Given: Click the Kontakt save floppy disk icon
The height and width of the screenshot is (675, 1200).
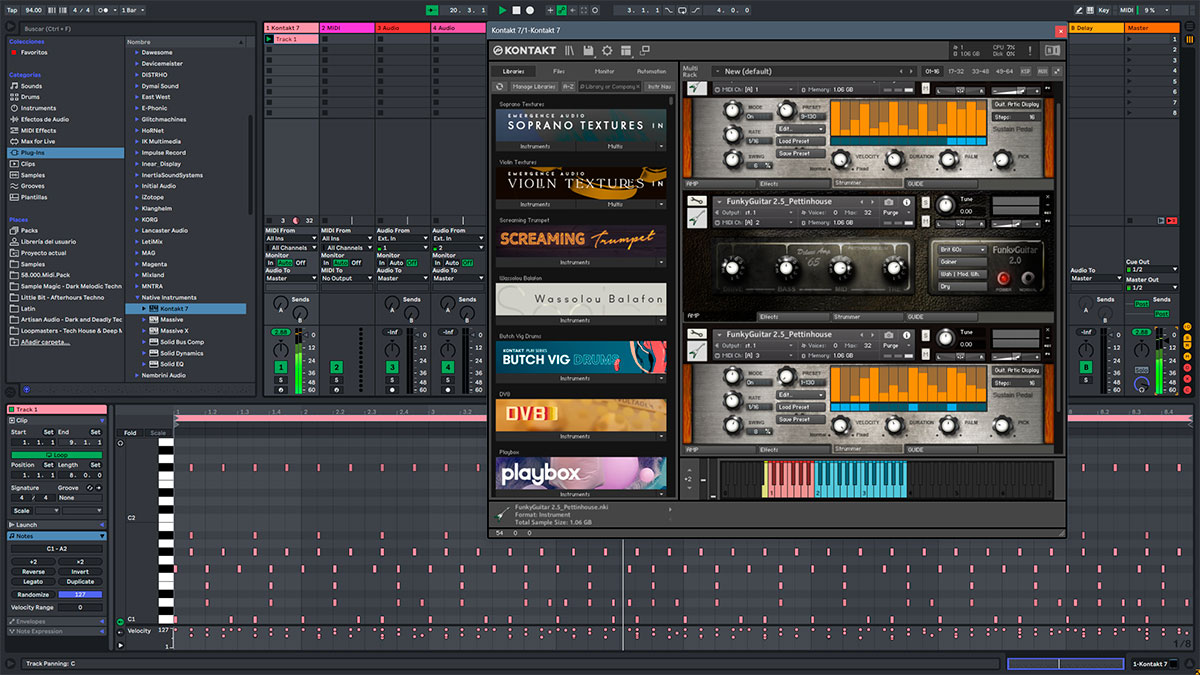Looking at the screenshot, I should [588, 50].
